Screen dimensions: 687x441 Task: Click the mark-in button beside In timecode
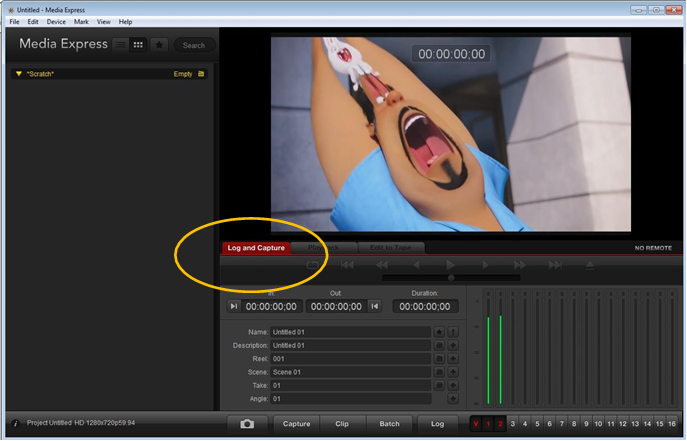click(233, 306)
